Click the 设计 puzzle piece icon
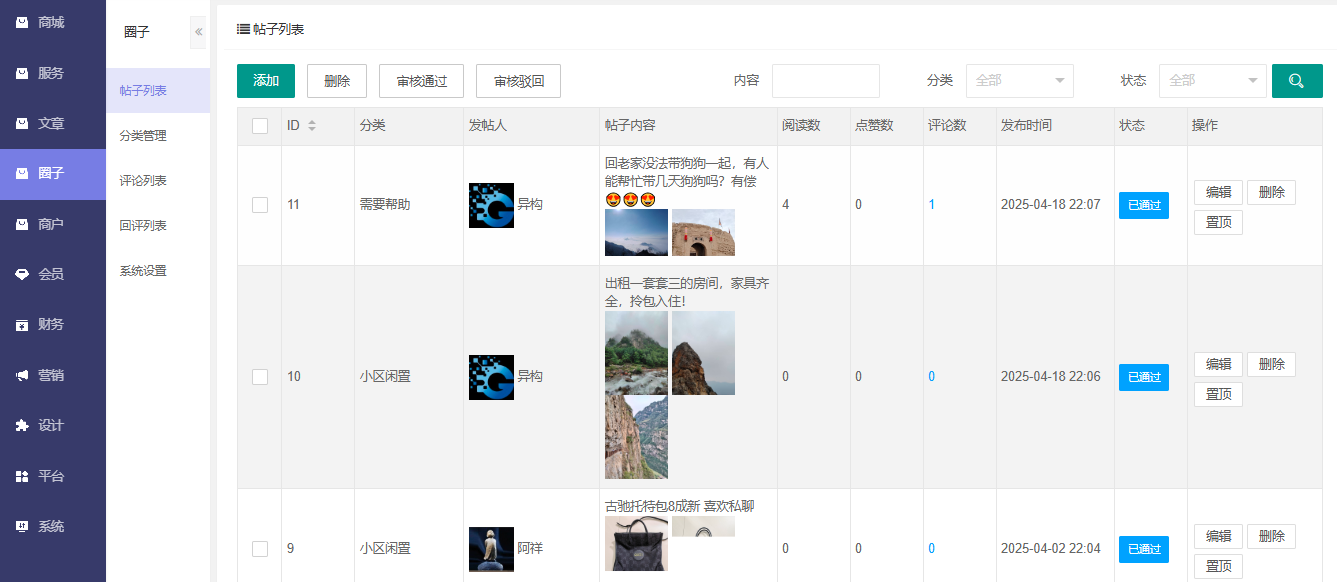 [x=22, y=425]
